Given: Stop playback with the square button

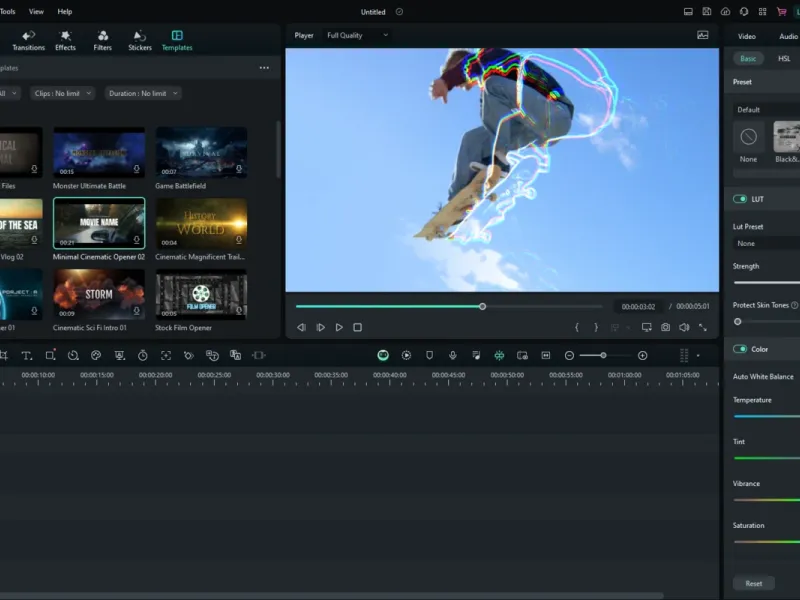Looking at the screenshot, I should [358, 327].
